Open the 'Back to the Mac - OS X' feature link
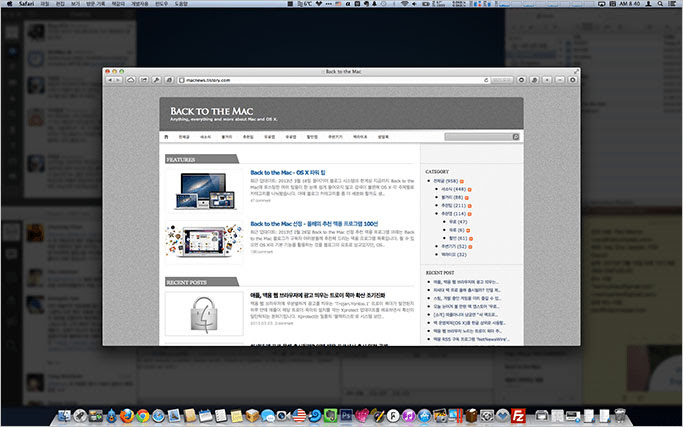 click(x=288, y=173)
